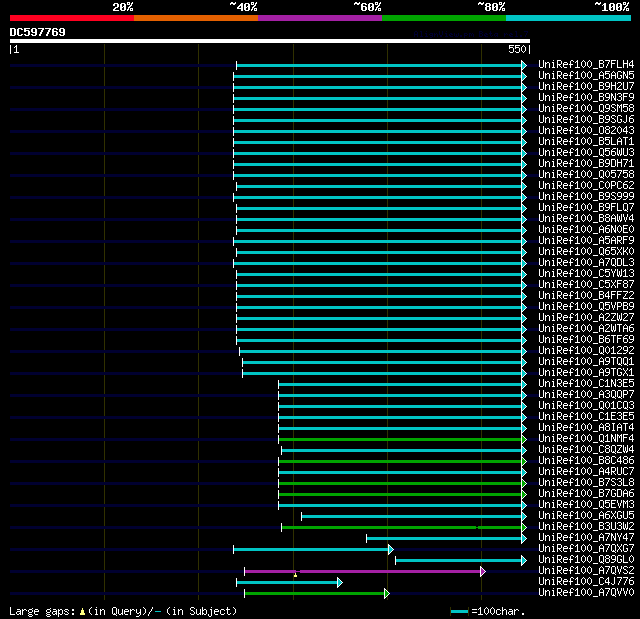Click the red 20% identity legend segment
The width and height of the screenshot is (640, 619).
pos(72,18)
